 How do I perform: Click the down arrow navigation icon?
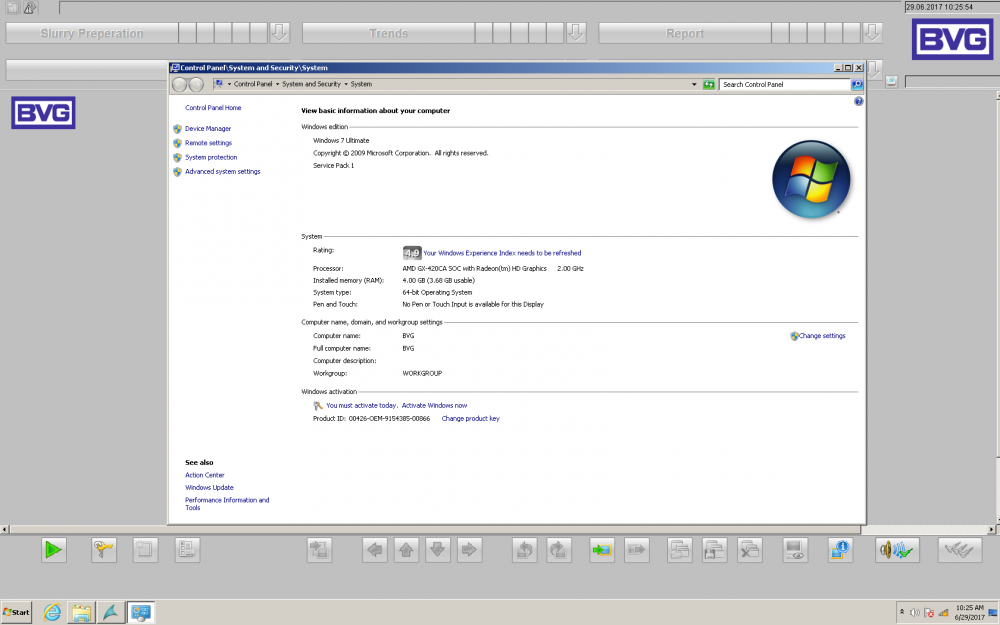tap(438, 550)
